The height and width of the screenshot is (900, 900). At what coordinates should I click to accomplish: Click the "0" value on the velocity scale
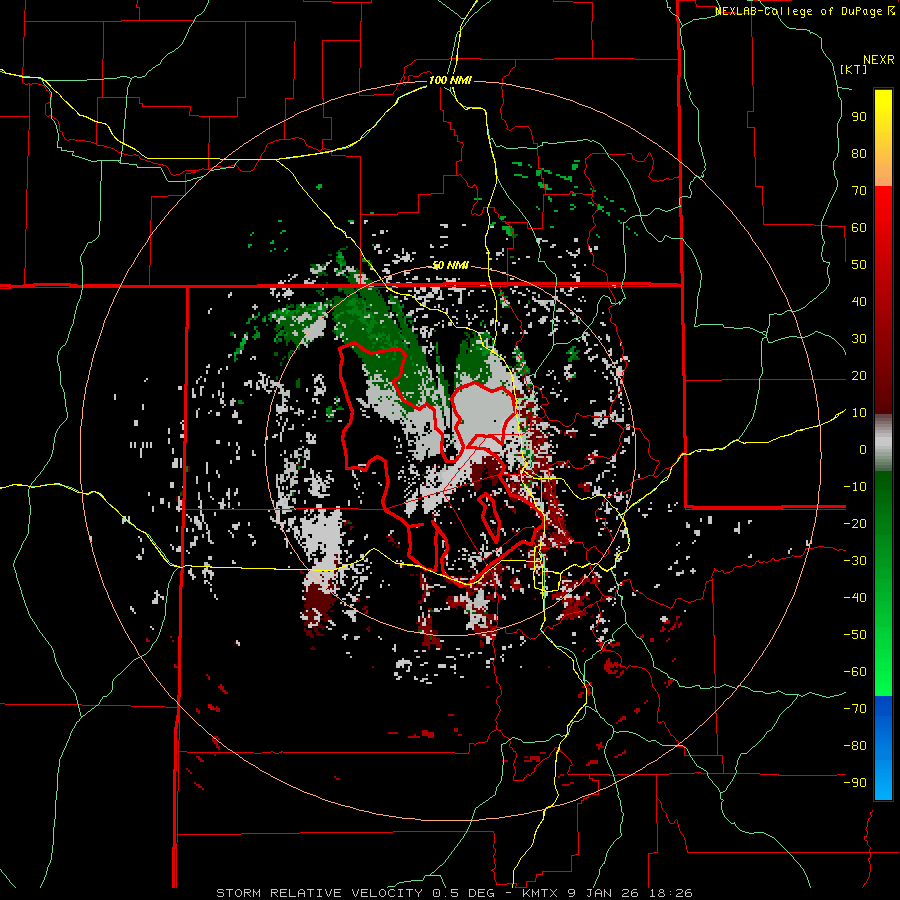point(863,449)
